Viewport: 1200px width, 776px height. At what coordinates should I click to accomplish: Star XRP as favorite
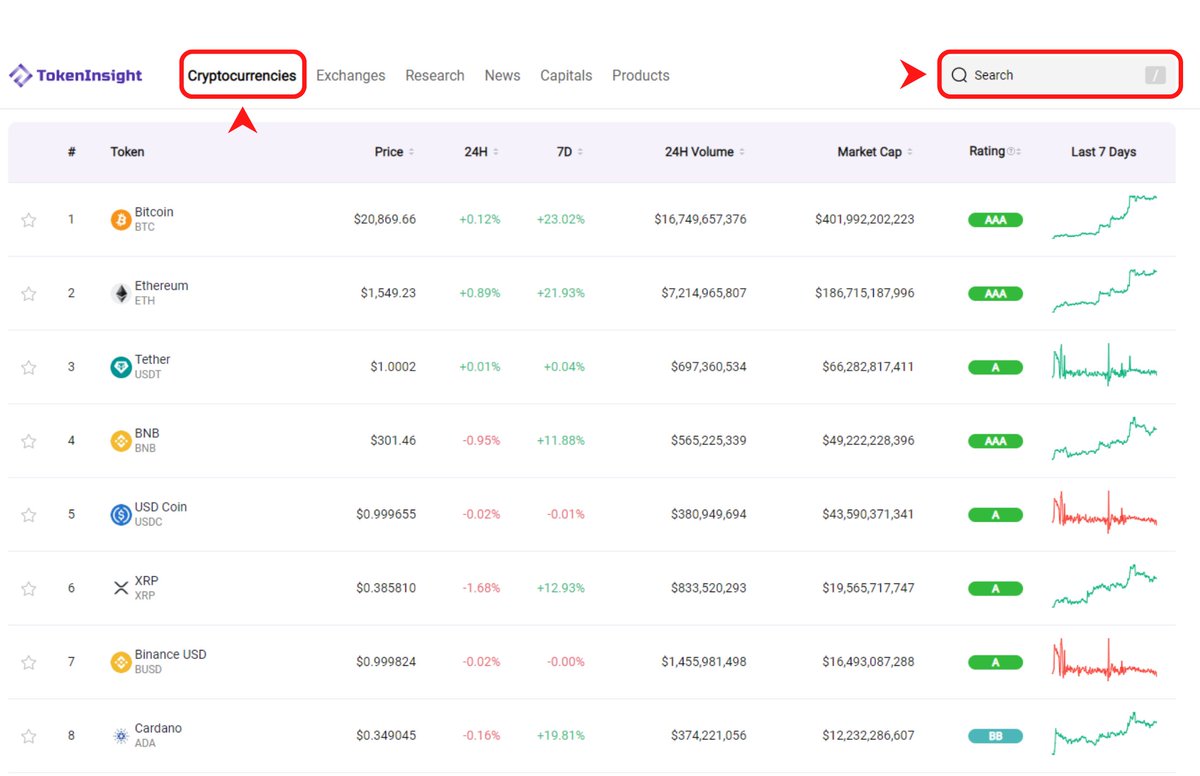[29, 589]
